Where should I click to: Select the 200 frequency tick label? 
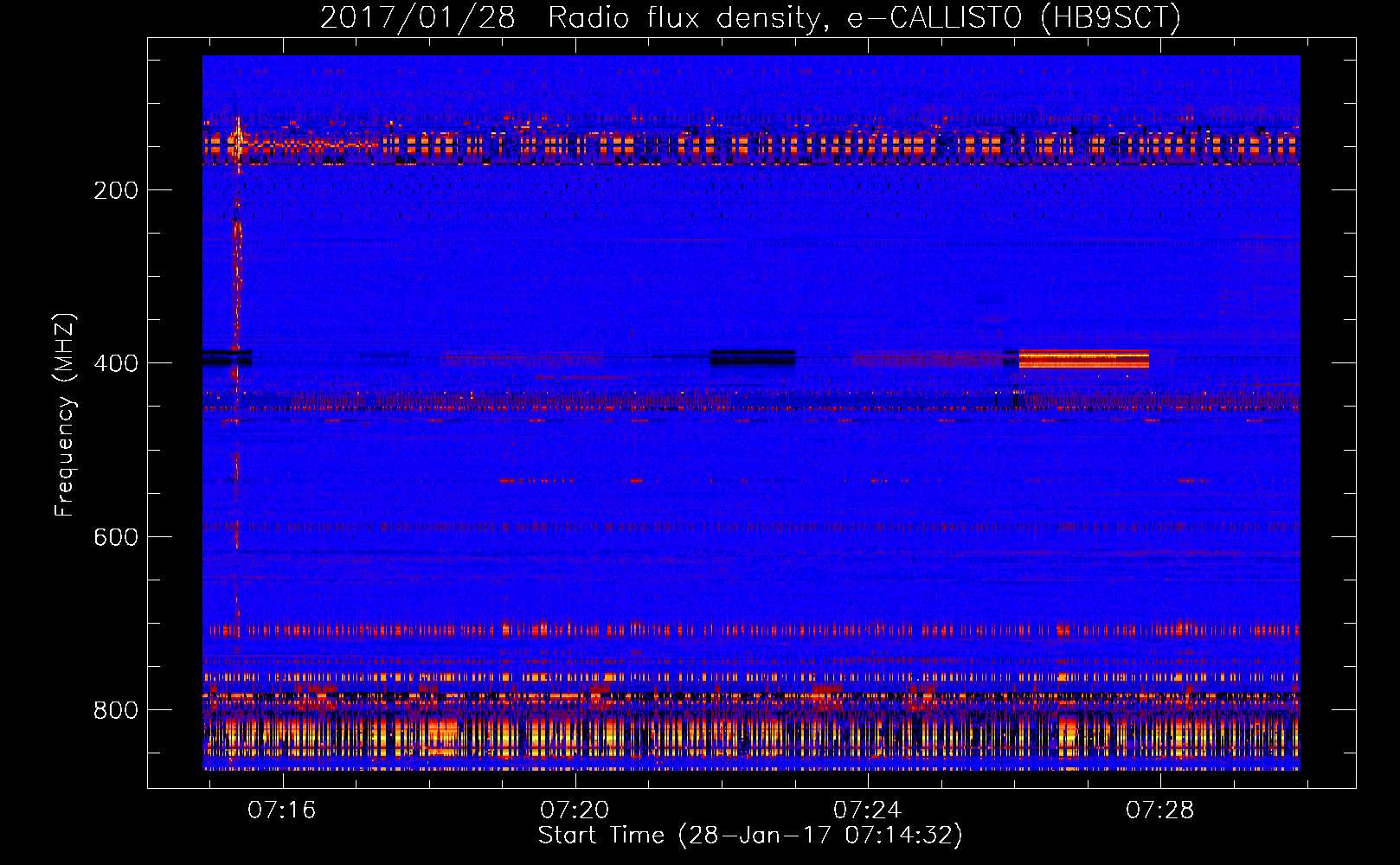pyautogui.click(x=116, y=190)
